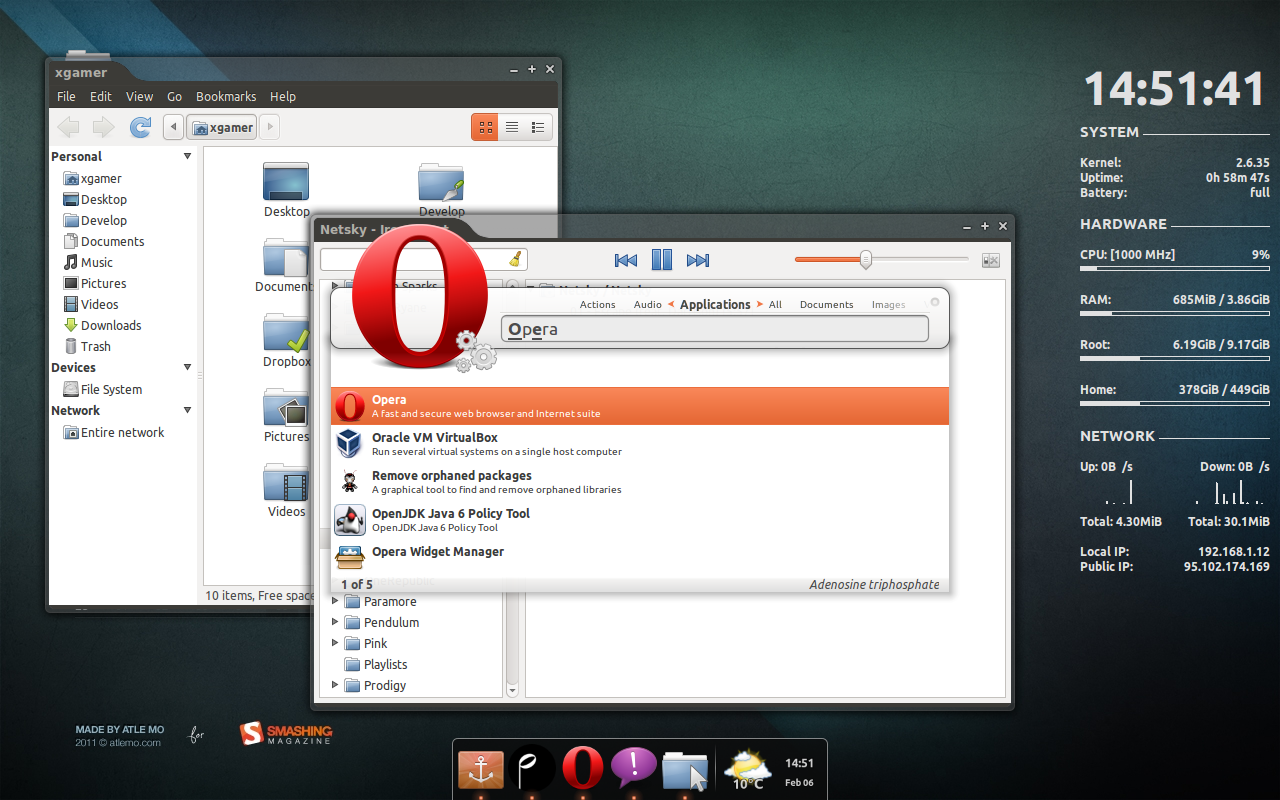Expand the Paramore folder in music tree

point(335,601)
